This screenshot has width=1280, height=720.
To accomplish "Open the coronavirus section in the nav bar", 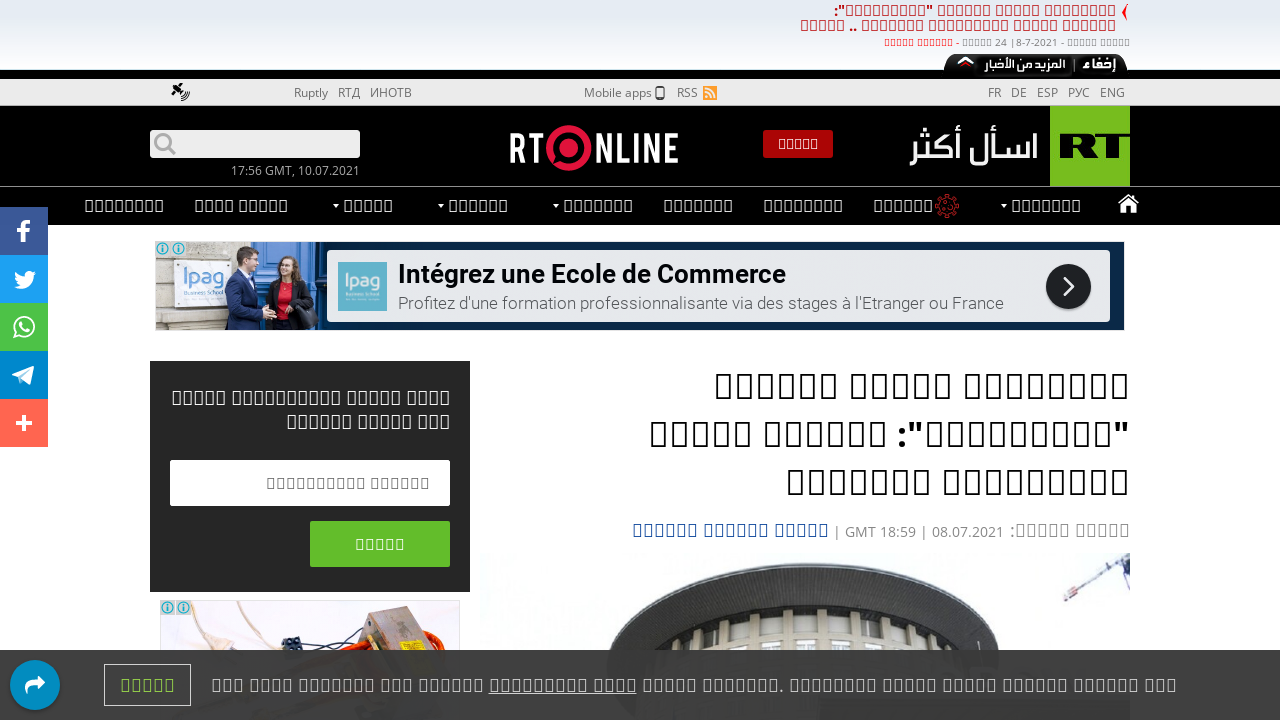I will click(x=916, y=206).
